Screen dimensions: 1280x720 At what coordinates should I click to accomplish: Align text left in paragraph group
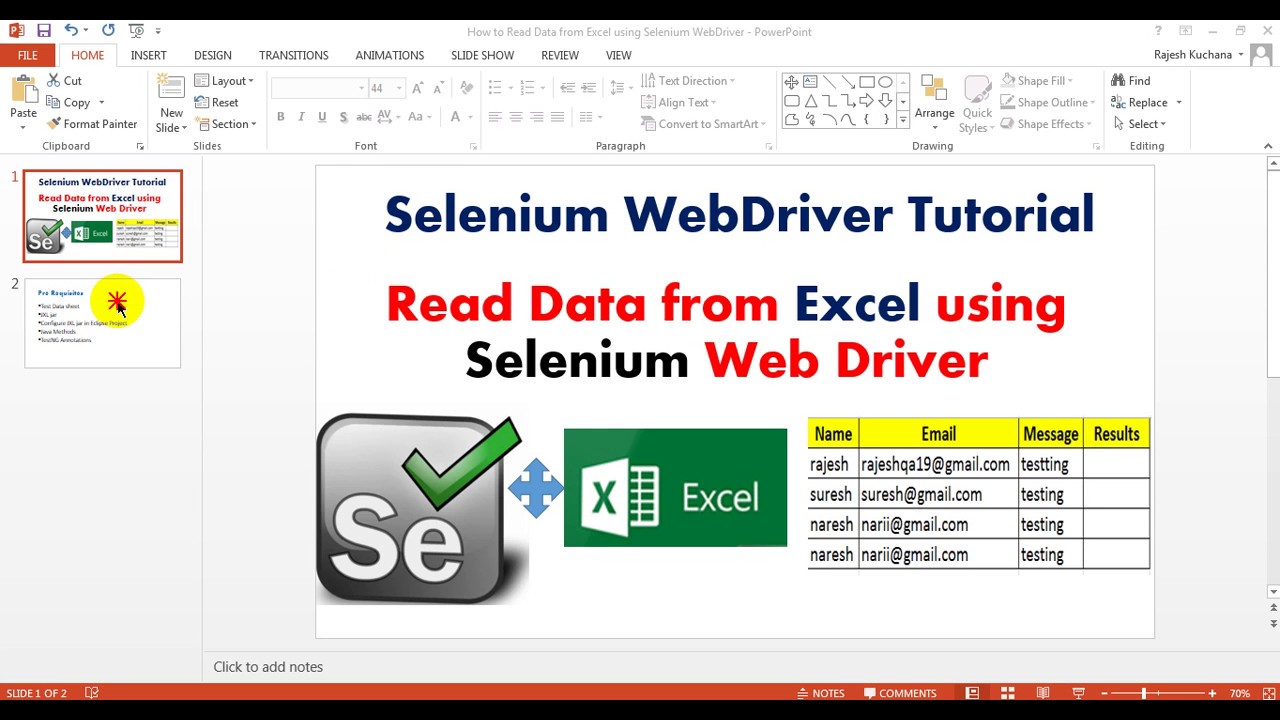[495, 117]
